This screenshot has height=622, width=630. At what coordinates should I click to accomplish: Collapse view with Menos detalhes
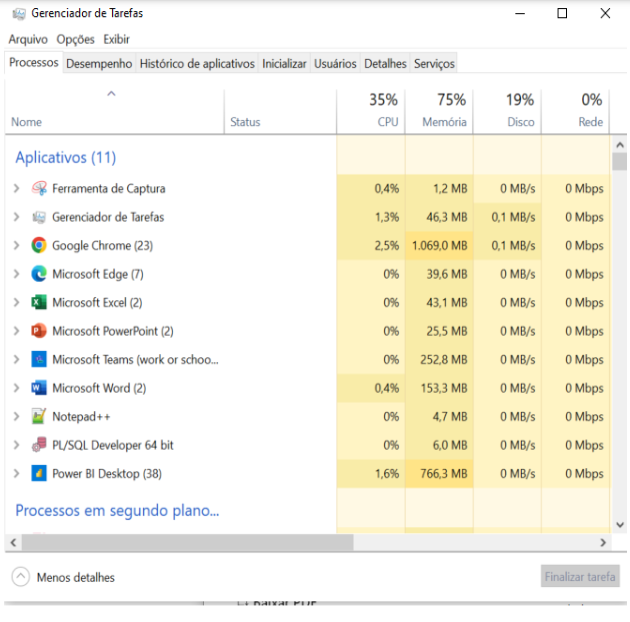pyautogui.click(x=64, y=577)
